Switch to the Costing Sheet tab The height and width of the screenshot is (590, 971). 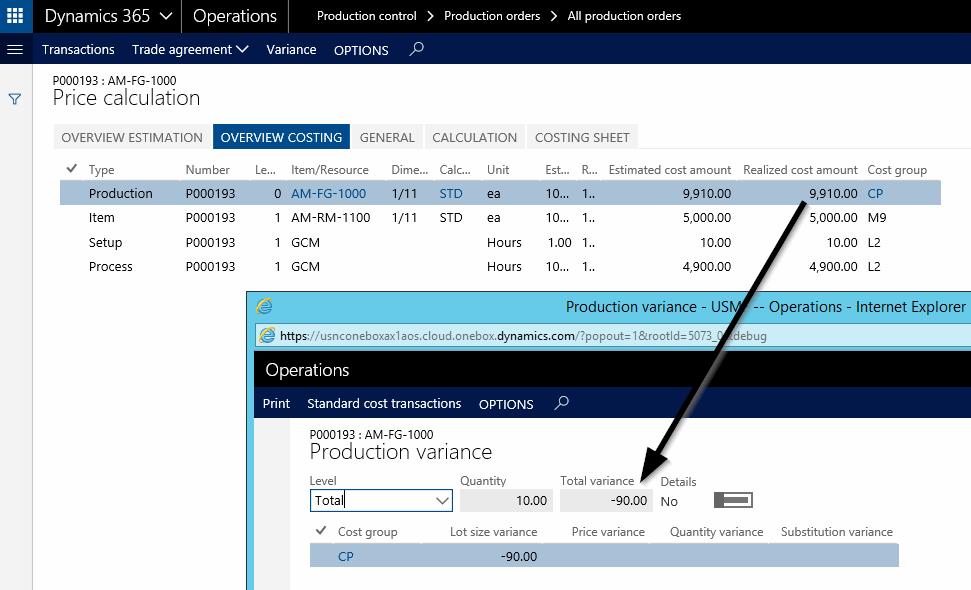582,137
